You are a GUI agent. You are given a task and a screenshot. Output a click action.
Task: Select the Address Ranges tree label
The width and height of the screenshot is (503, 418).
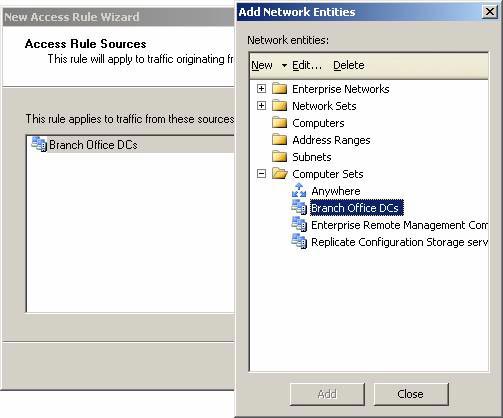tap(331, 140)
